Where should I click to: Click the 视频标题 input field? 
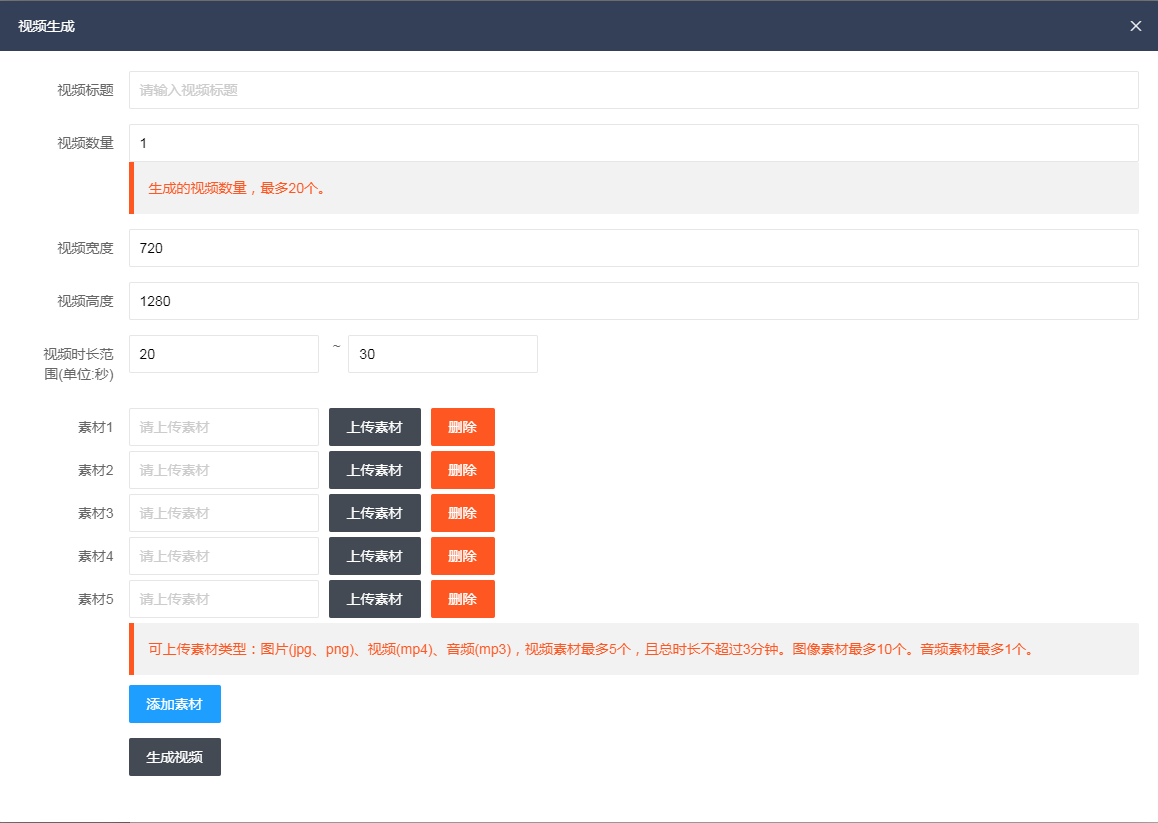pos(634,90)
